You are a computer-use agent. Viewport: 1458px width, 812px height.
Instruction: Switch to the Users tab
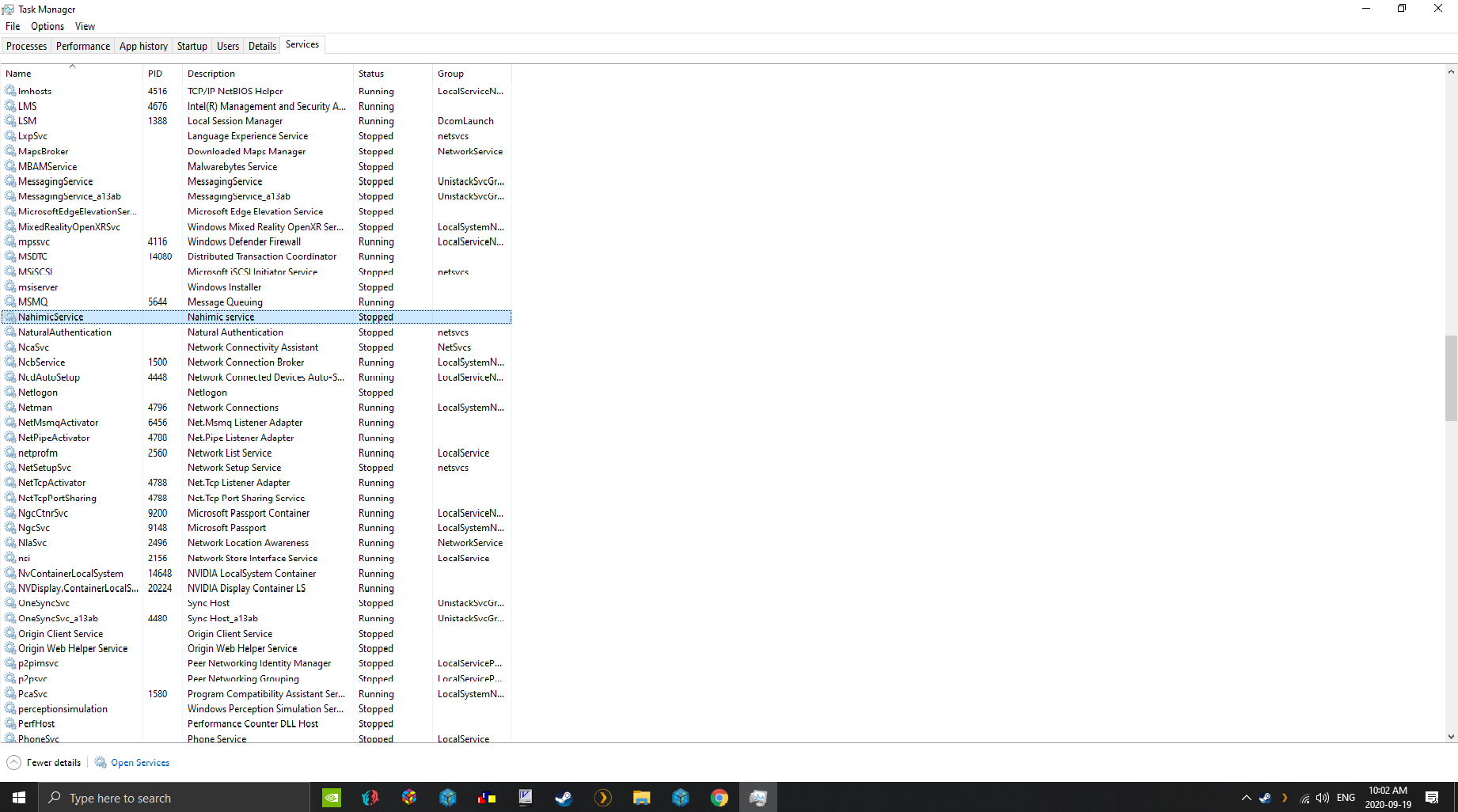228,46
